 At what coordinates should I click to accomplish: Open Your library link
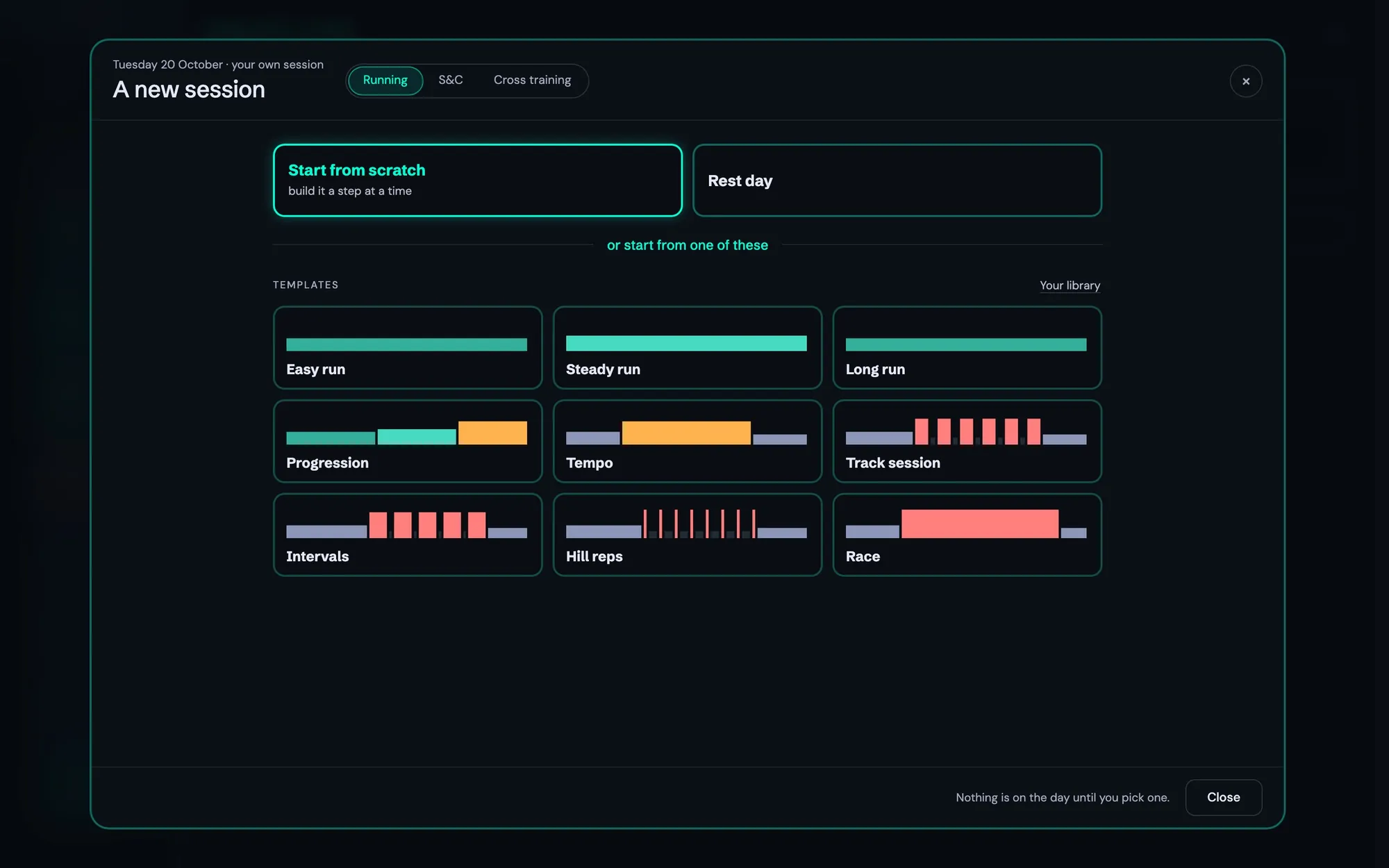[x=1070, y=285]
